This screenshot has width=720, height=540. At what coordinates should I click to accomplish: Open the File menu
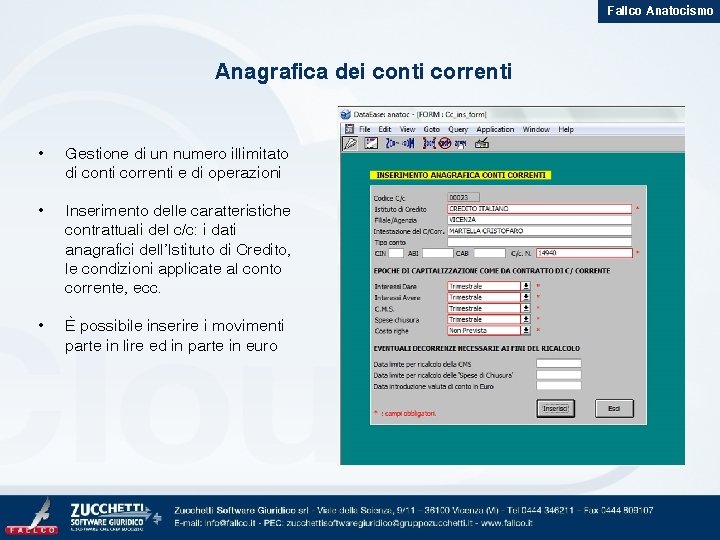(365, 129)
